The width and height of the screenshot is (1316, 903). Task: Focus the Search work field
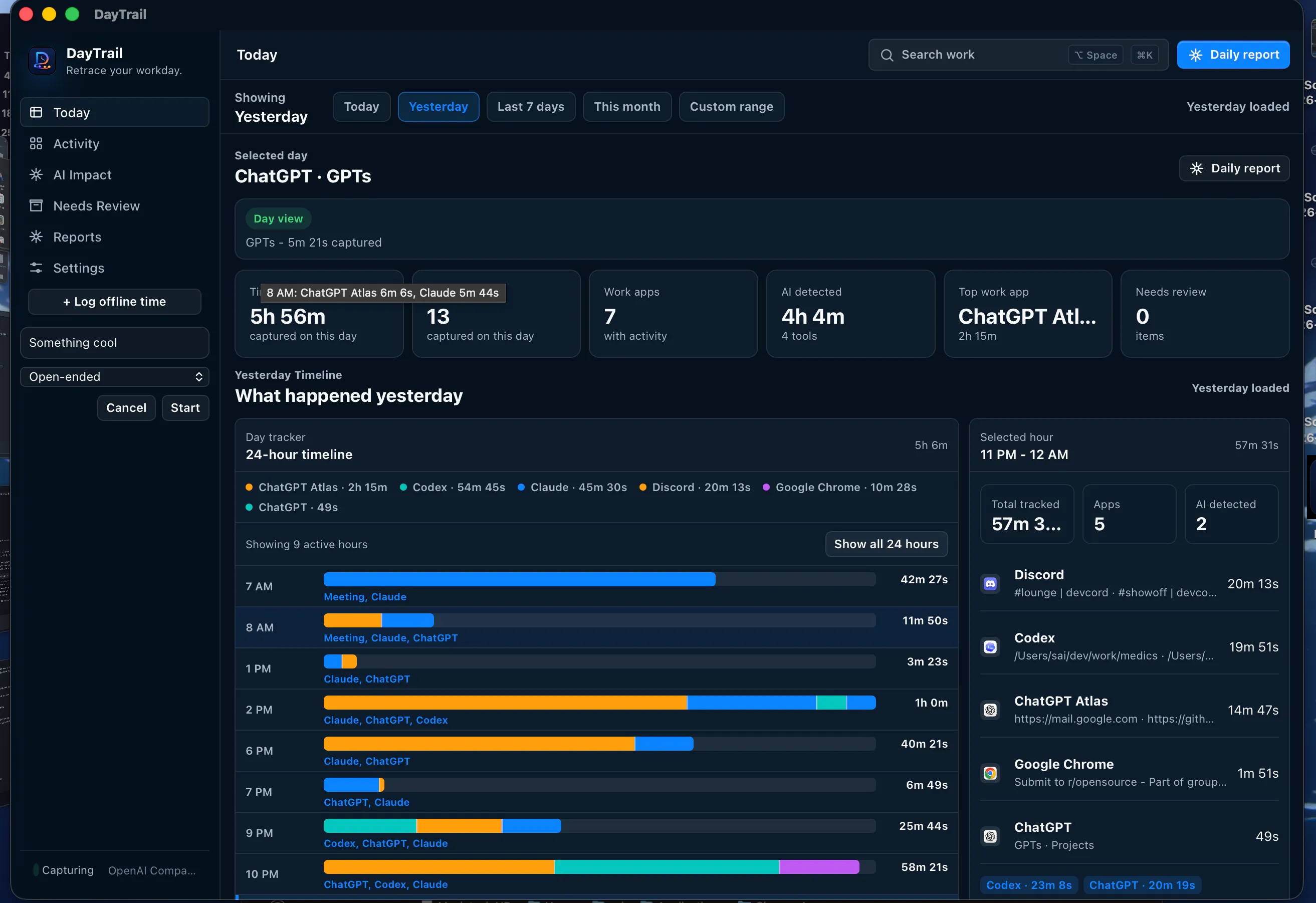pyautogui.click(x=1018, y=55)
